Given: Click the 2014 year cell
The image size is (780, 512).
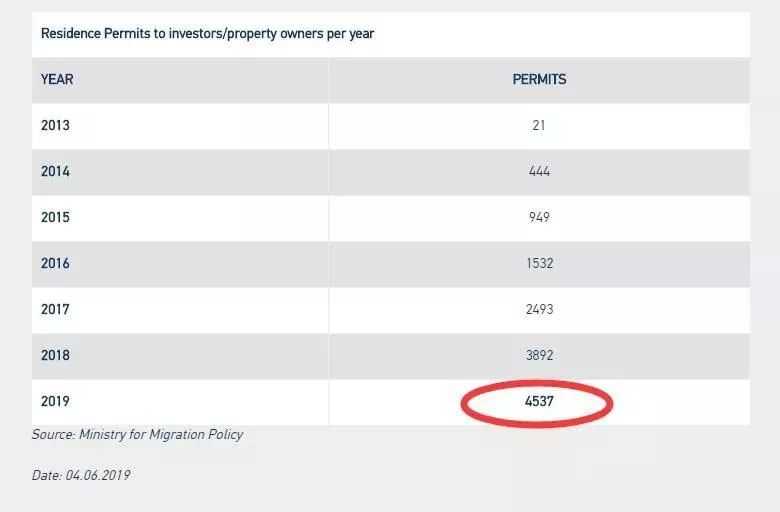Looking at the screenshot, I should 55,171.
